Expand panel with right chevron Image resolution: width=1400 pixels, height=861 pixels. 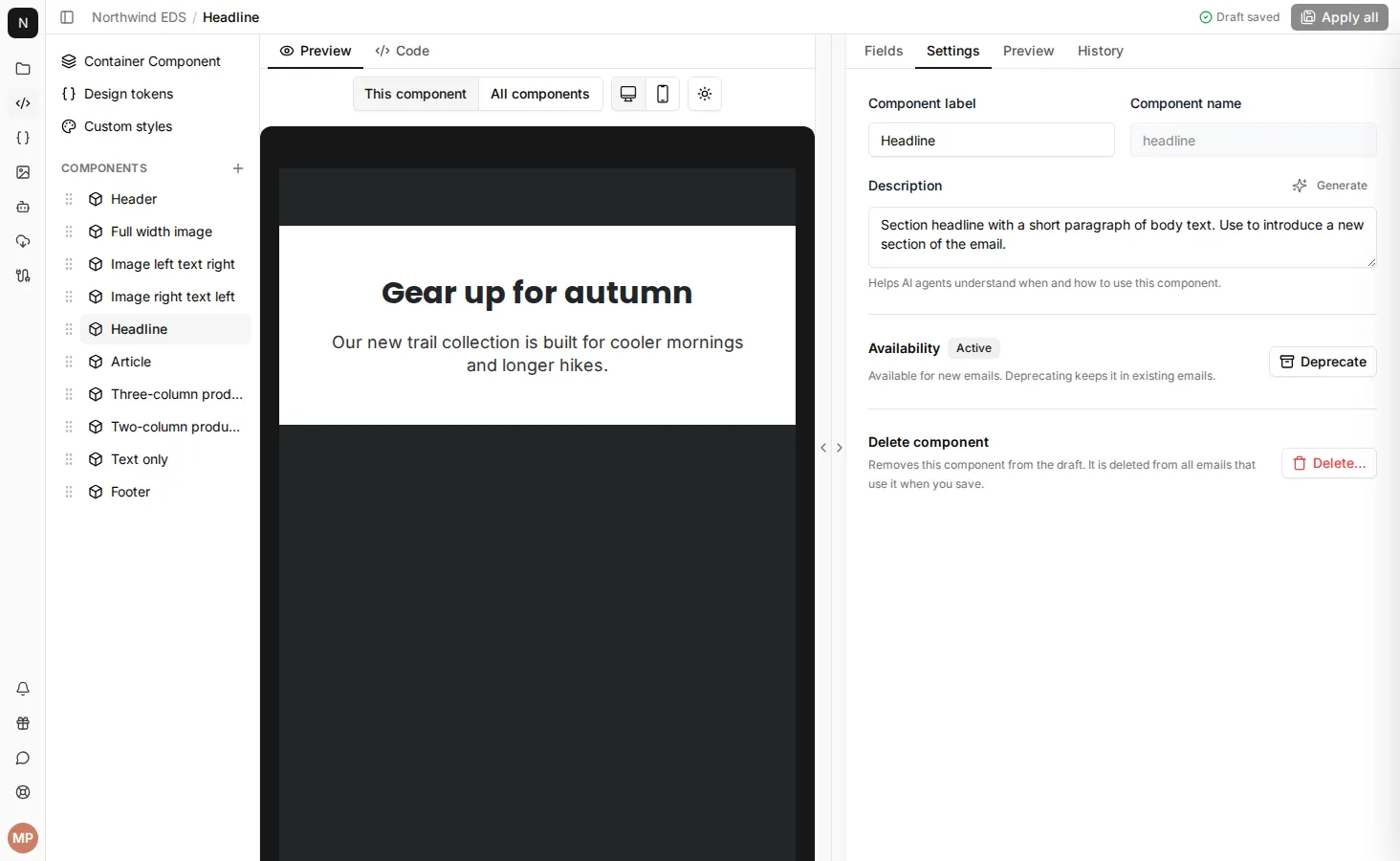[x=840, y=448]
